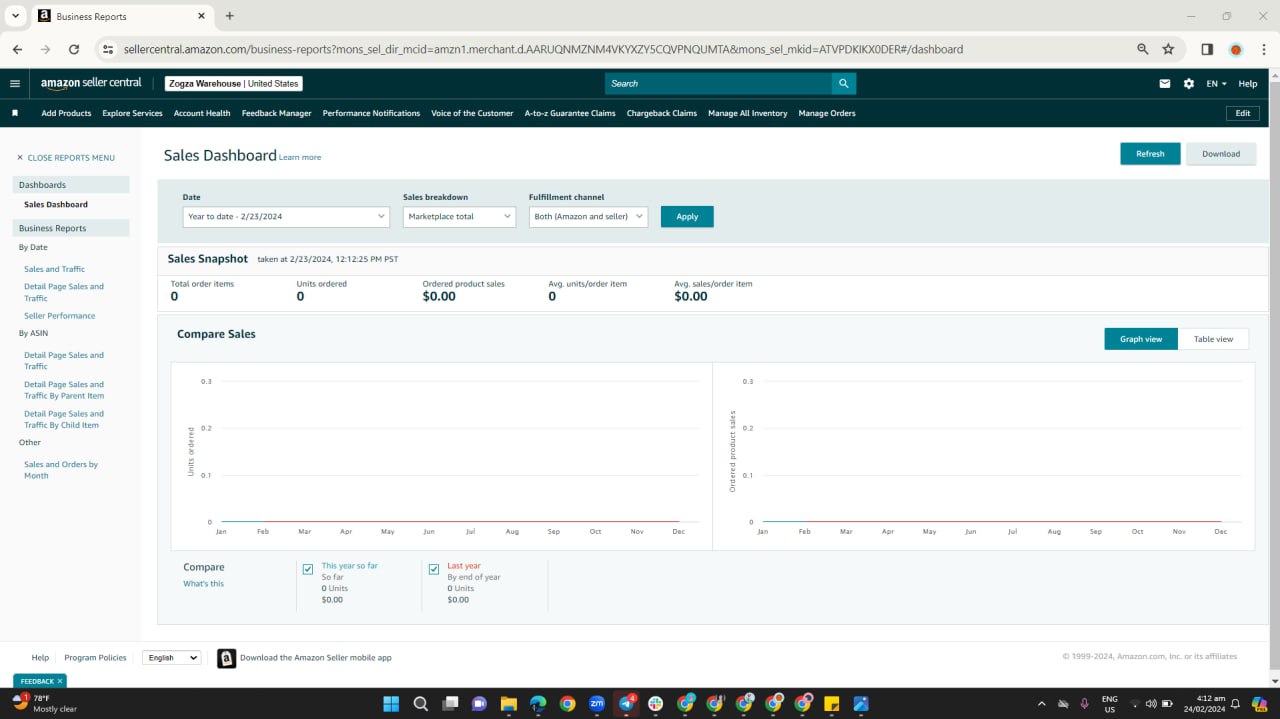Image resolution: width=1280 pixels, height=719 pixels.
Task: Open Manage Orders menu item
Action: pos(827,113)
